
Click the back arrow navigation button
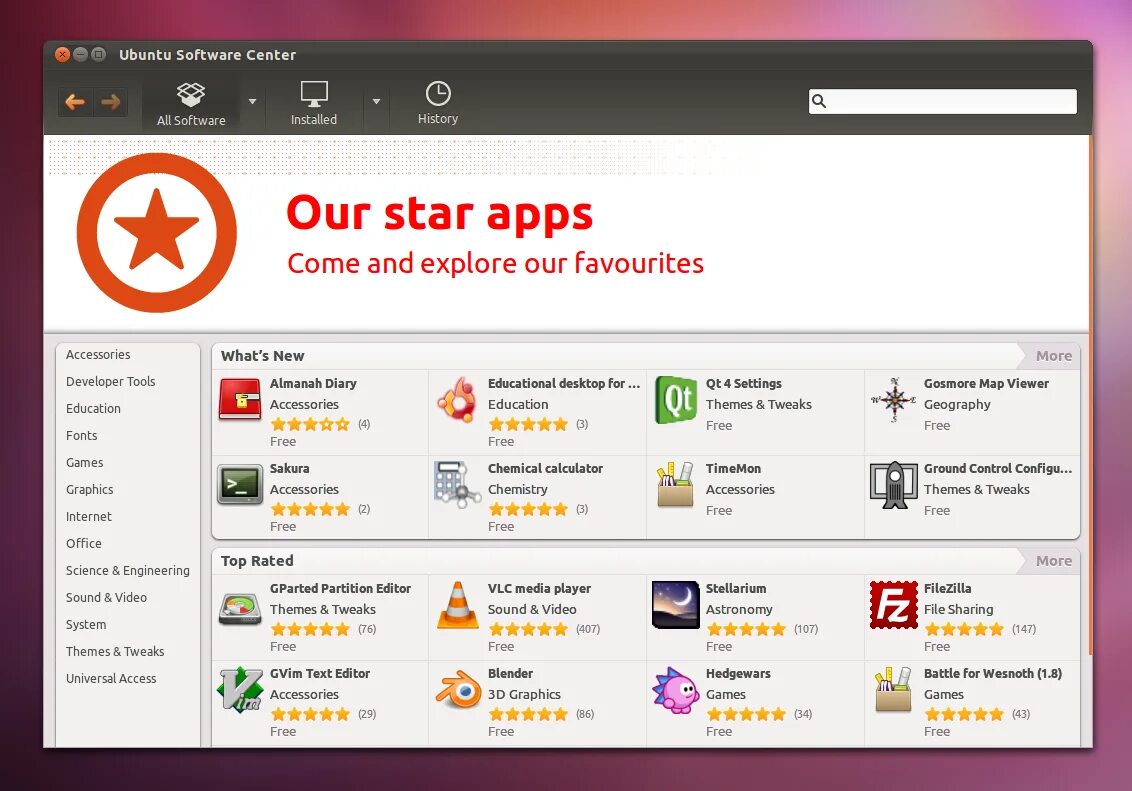(75, 102)
